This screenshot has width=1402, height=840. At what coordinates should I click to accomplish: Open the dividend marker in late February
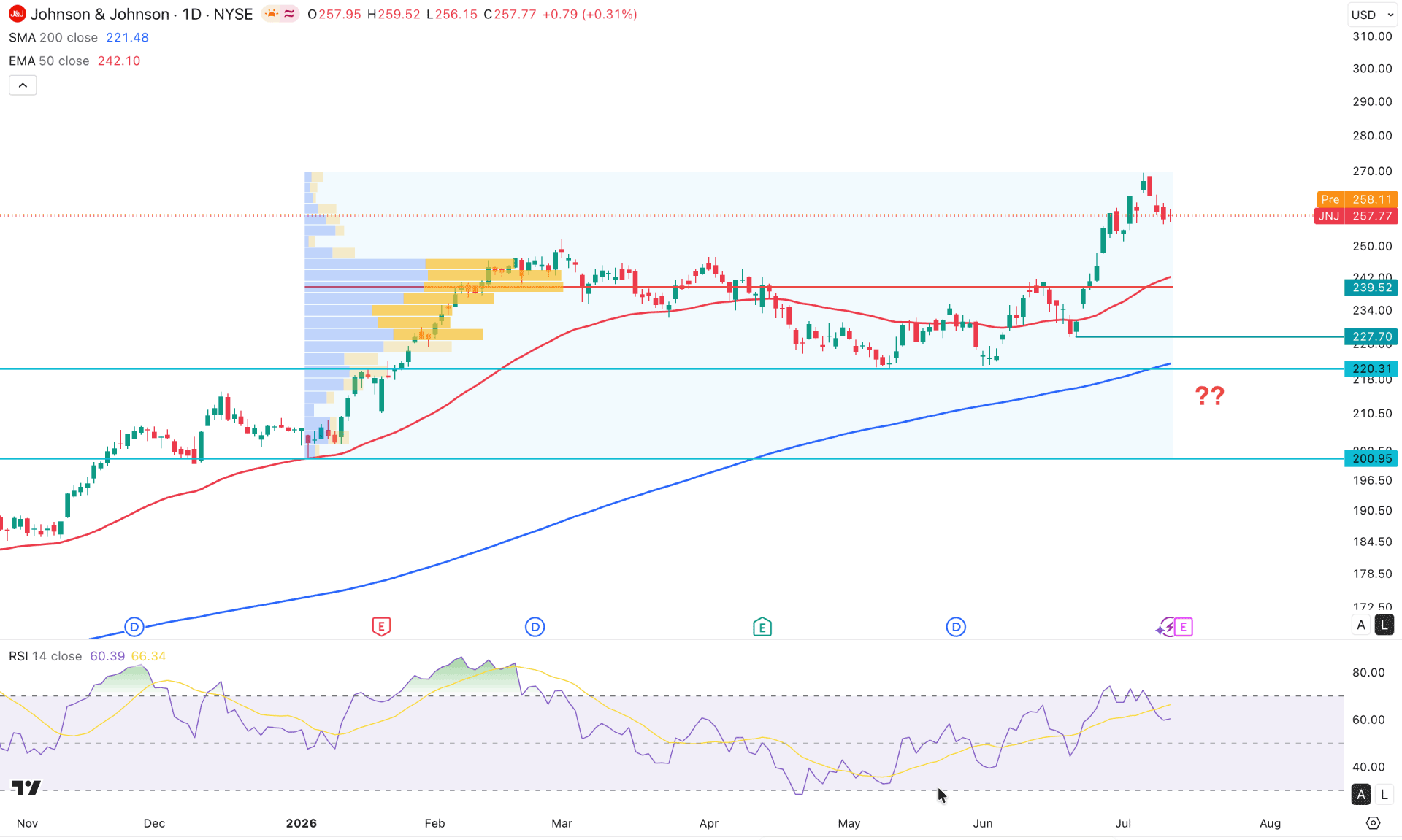pos(535,627)
